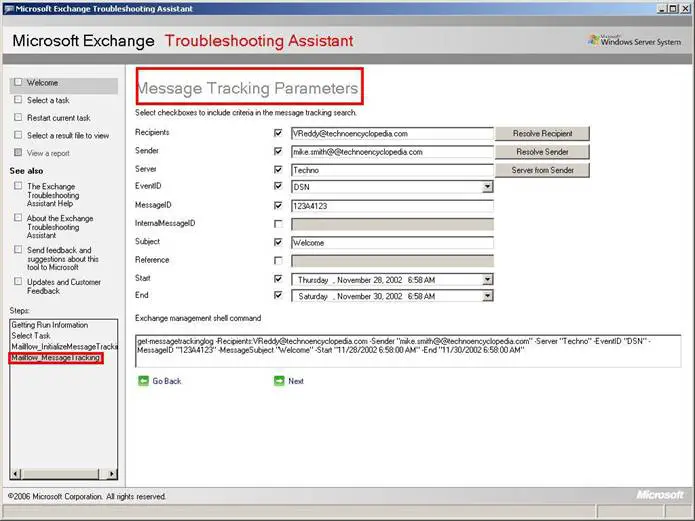Screen dimensions: 695x521
Task: Uncheck the Sender criteria checkbox
Action: pyautogui.click(x=278, y=151)
